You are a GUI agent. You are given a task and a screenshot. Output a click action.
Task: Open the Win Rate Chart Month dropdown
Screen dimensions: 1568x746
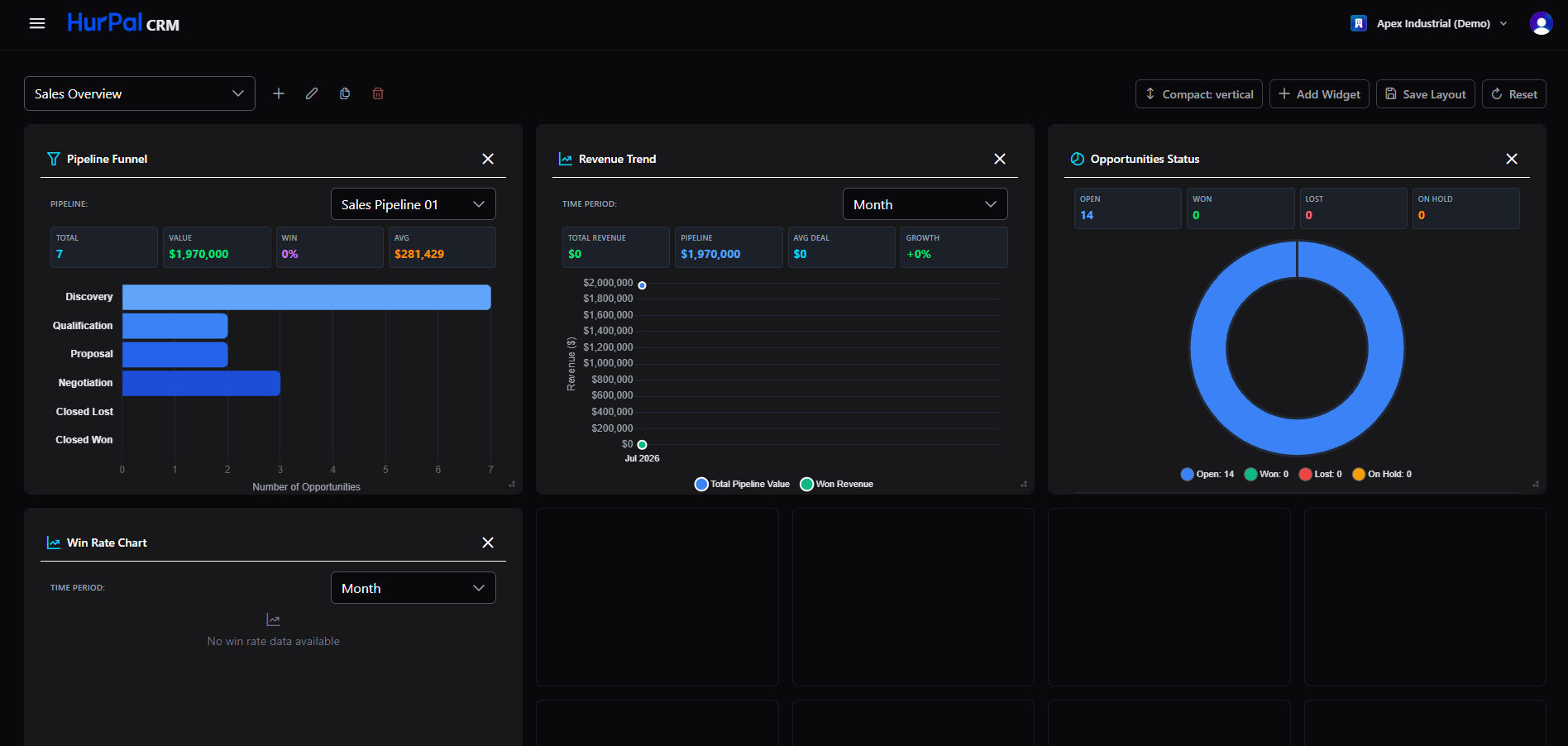point(414,588)
